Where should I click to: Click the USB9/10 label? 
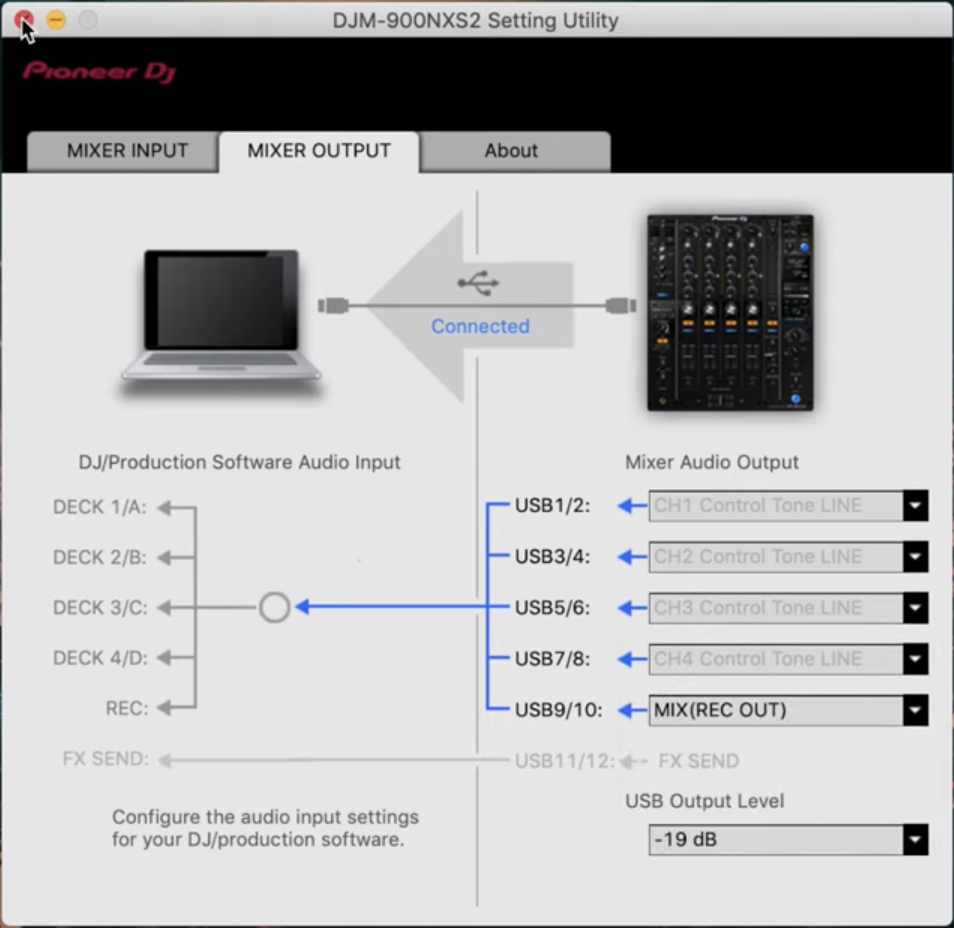coord(559,710)
